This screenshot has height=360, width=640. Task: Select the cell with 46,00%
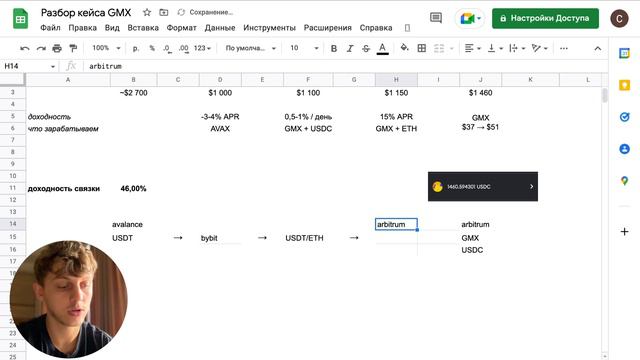point(133,189)
